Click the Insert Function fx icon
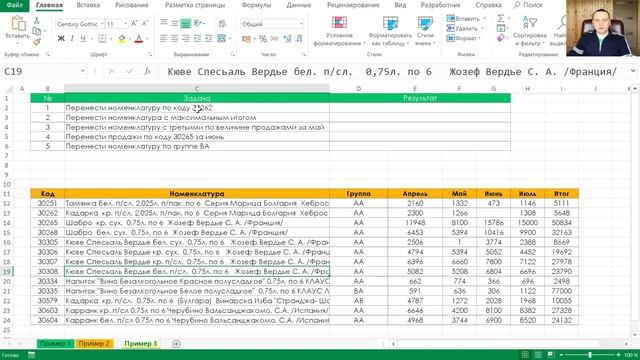The image size is (640, 360). 148,71
